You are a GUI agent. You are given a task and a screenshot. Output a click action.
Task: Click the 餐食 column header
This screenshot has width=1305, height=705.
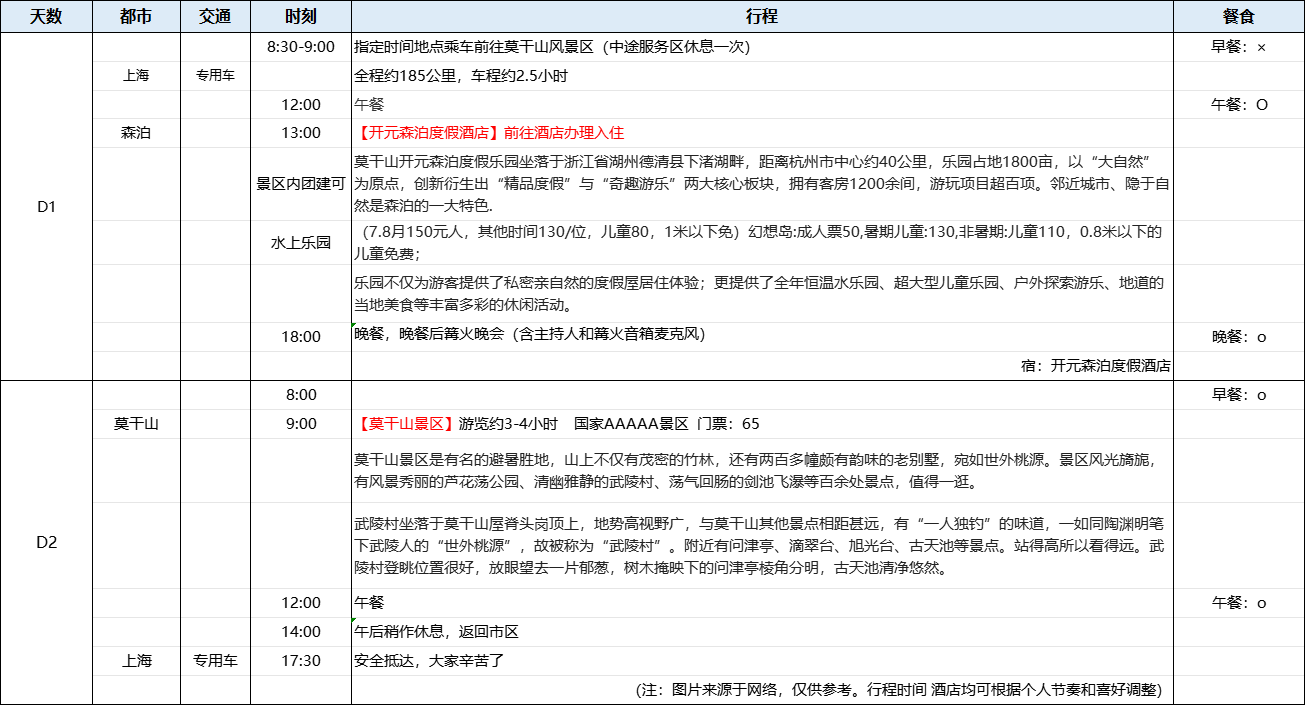(x=1238, y=17)
